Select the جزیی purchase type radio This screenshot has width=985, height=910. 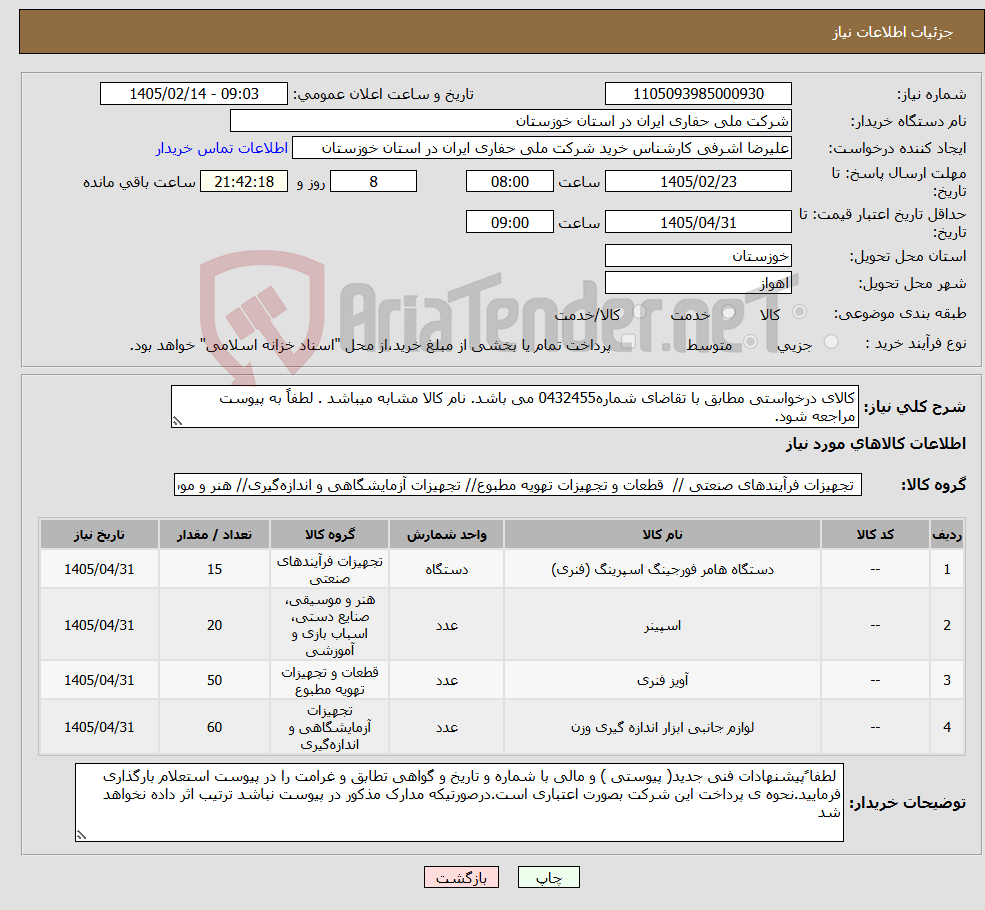tap(831, 342)
